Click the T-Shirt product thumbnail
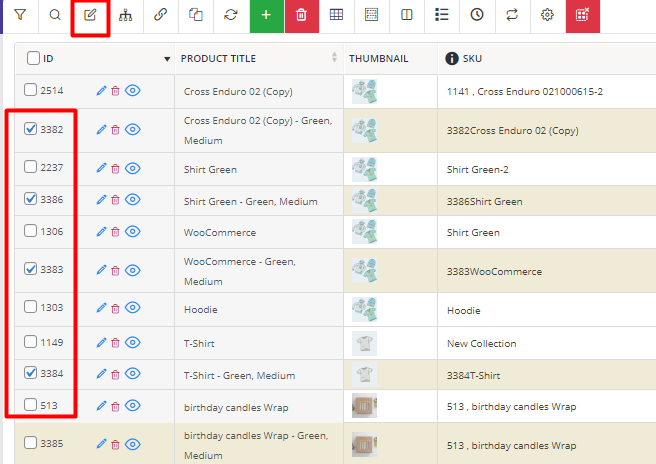656x464 pixels. coord(364,343)
